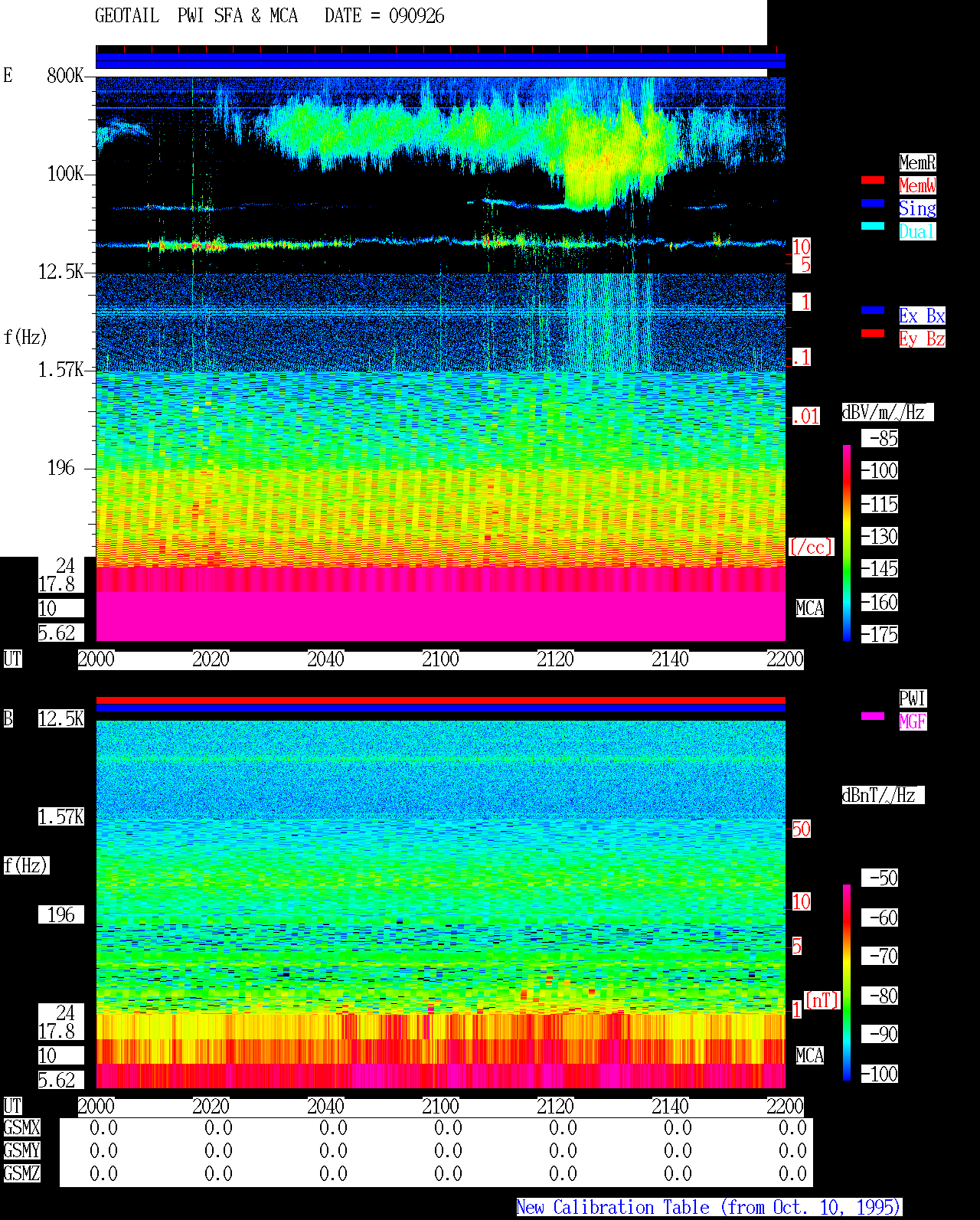The width and height of the screenshot is (980, 1220).
Task: Click the [nT] magnetic axis label
Action: coord(822,1000)
